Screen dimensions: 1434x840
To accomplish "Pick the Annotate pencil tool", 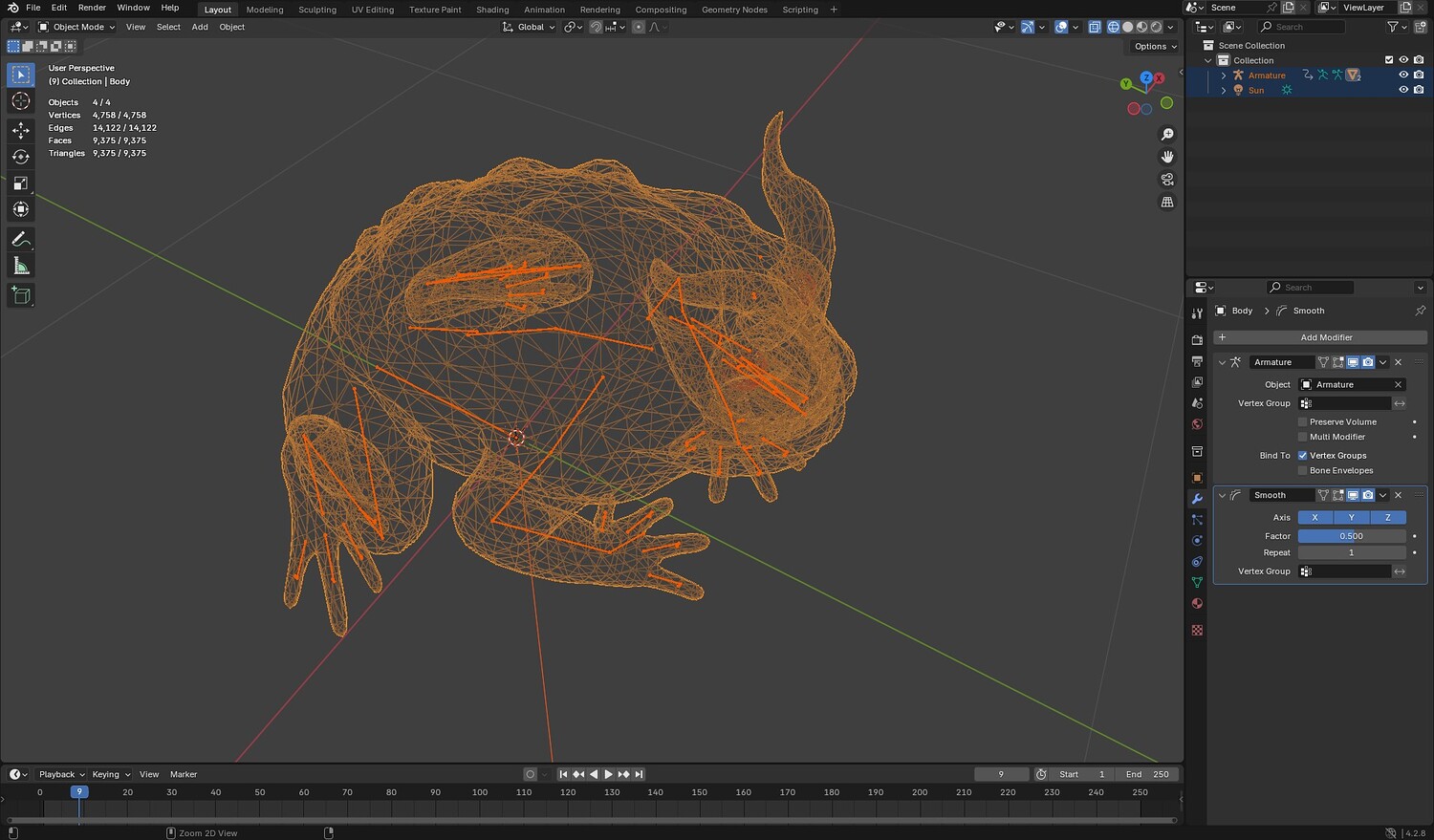I will 21,239.
